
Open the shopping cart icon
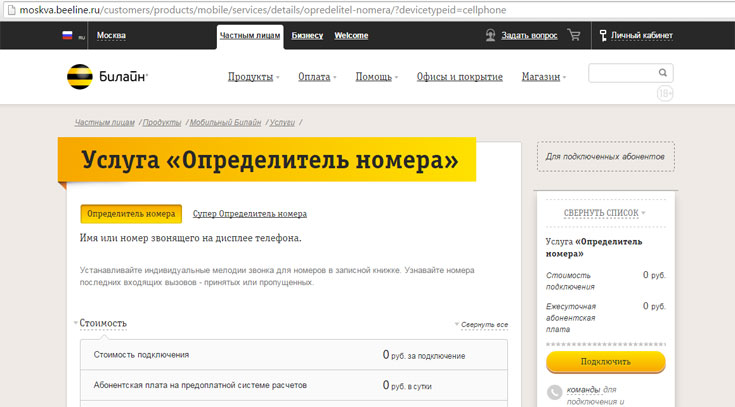(574, 35)
